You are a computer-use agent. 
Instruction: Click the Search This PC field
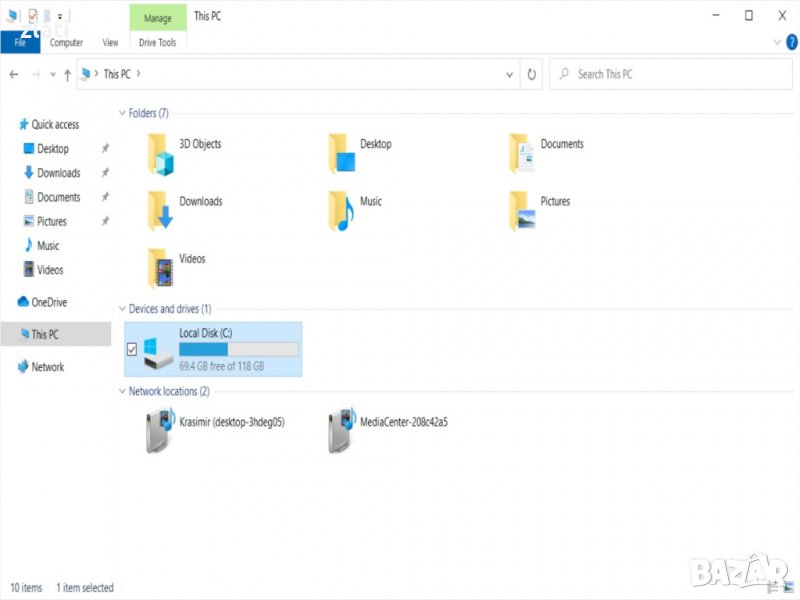(x=665, y=74)
